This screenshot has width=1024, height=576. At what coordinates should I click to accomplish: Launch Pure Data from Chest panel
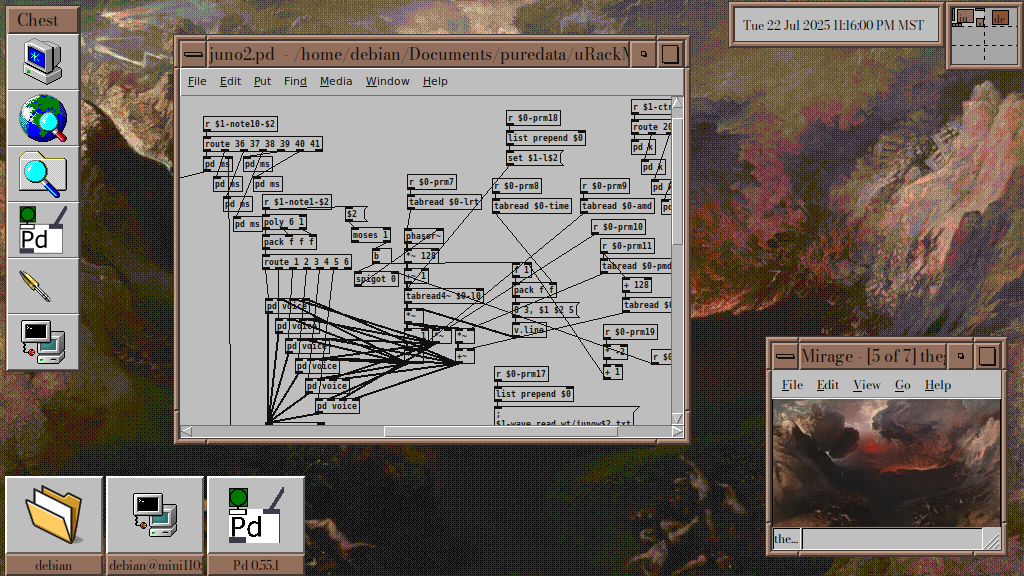click(43, 230)
